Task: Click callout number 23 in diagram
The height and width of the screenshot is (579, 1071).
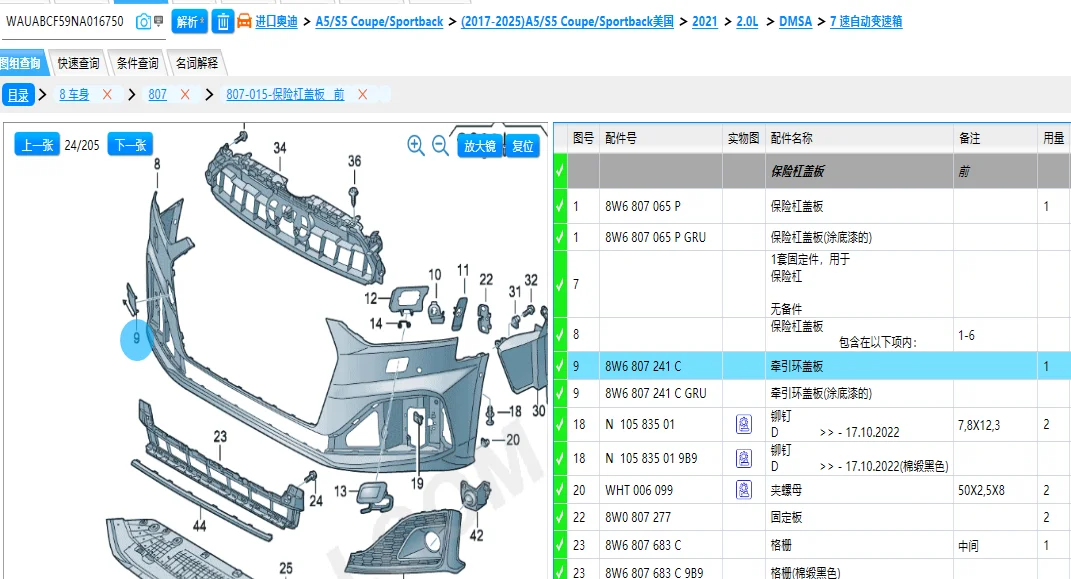Action: (x=220, y=436)
